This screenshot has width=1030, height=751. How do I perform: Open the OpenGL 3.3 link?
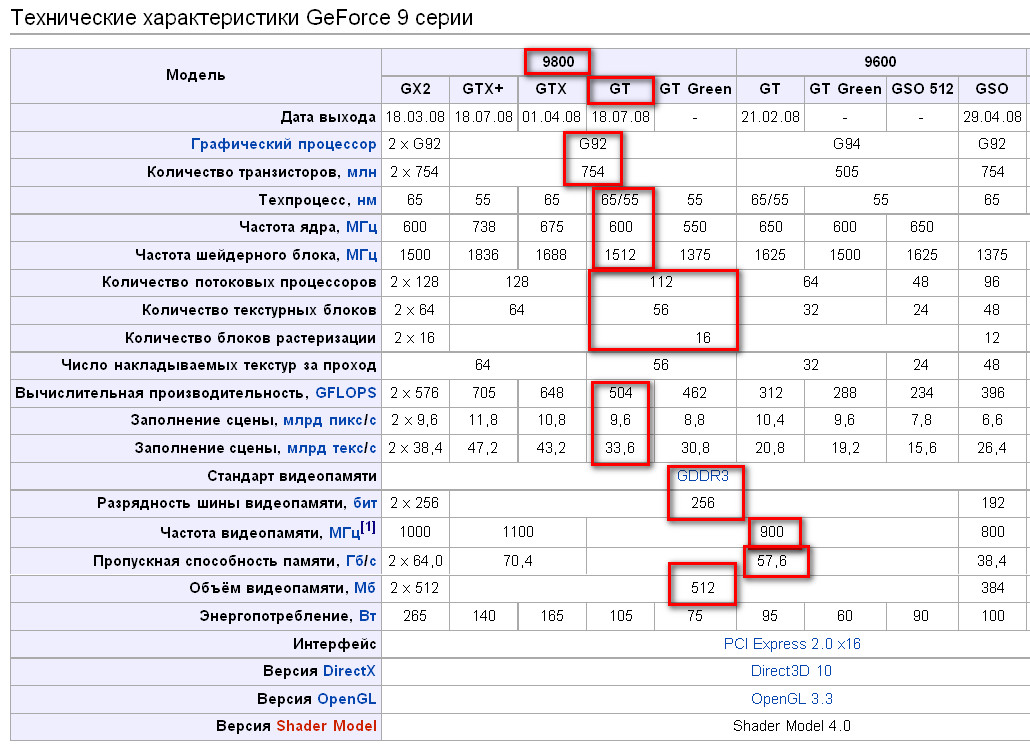pos(792,699)
